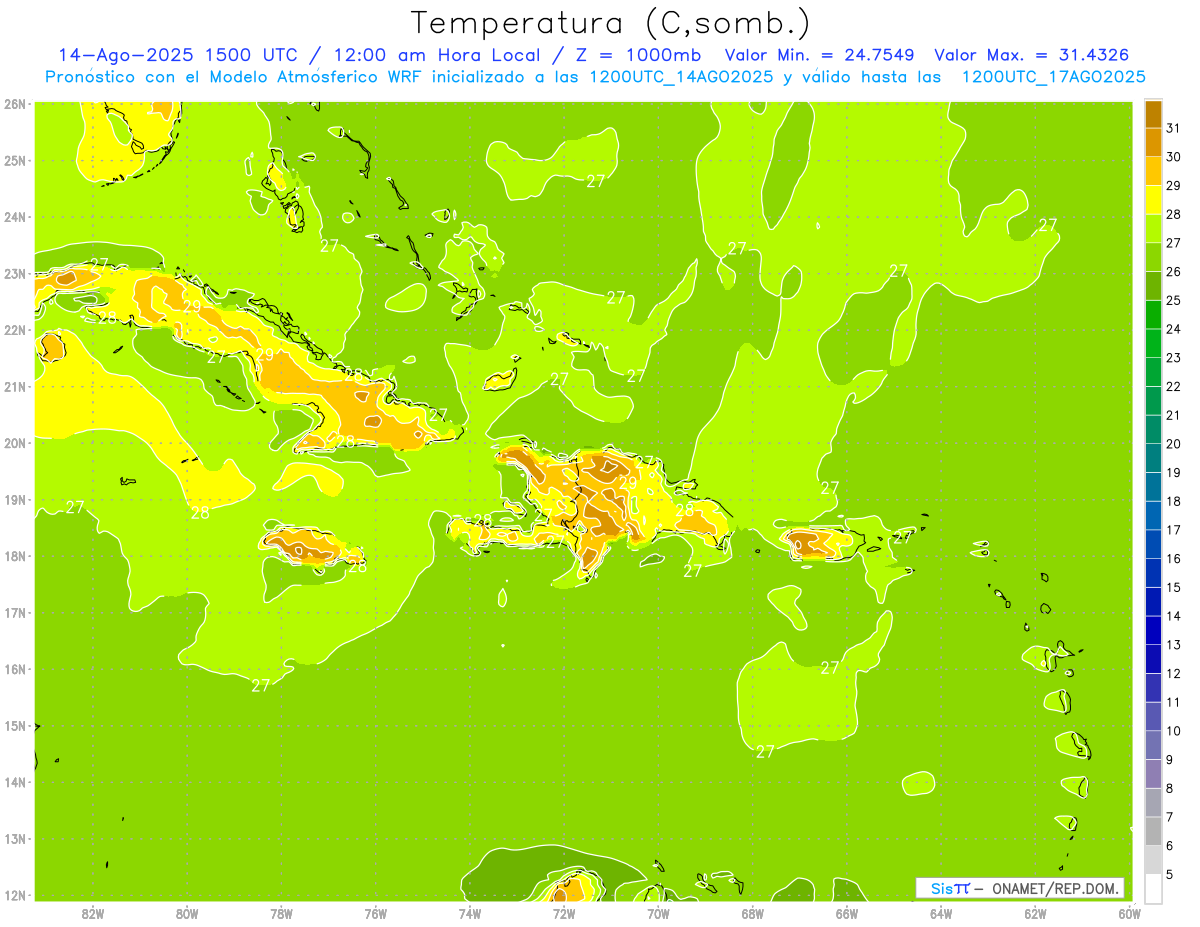Click blue legend swatch between 13 and 14
The image size is (1200, 927).
click(x=1153, y=630)
